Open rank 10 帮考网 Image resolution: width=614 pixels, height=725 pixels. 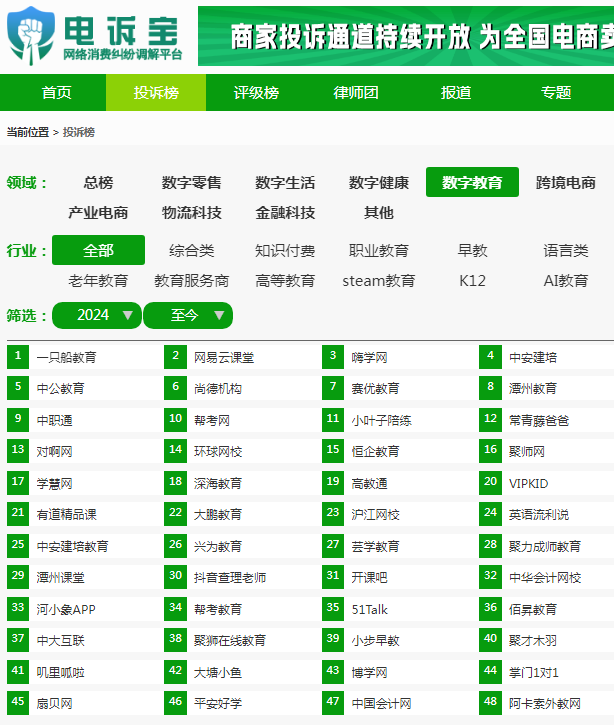(212, 420)
